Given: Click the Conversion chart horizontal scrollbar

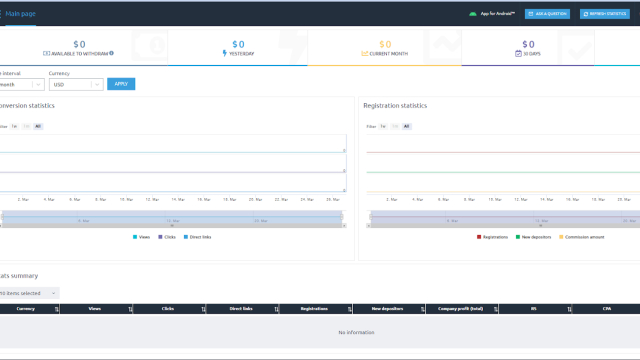Looking at the screenshot, I should (x=172, y=225).
